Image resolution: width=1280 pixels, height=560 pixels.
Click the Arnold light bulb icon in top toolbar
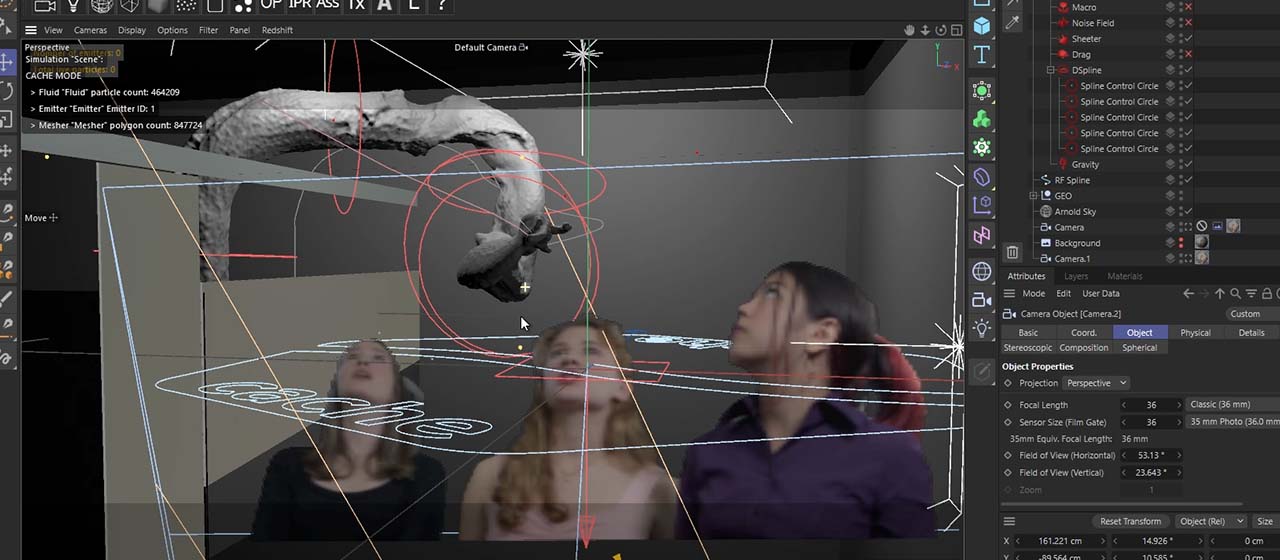coord(73,6)
